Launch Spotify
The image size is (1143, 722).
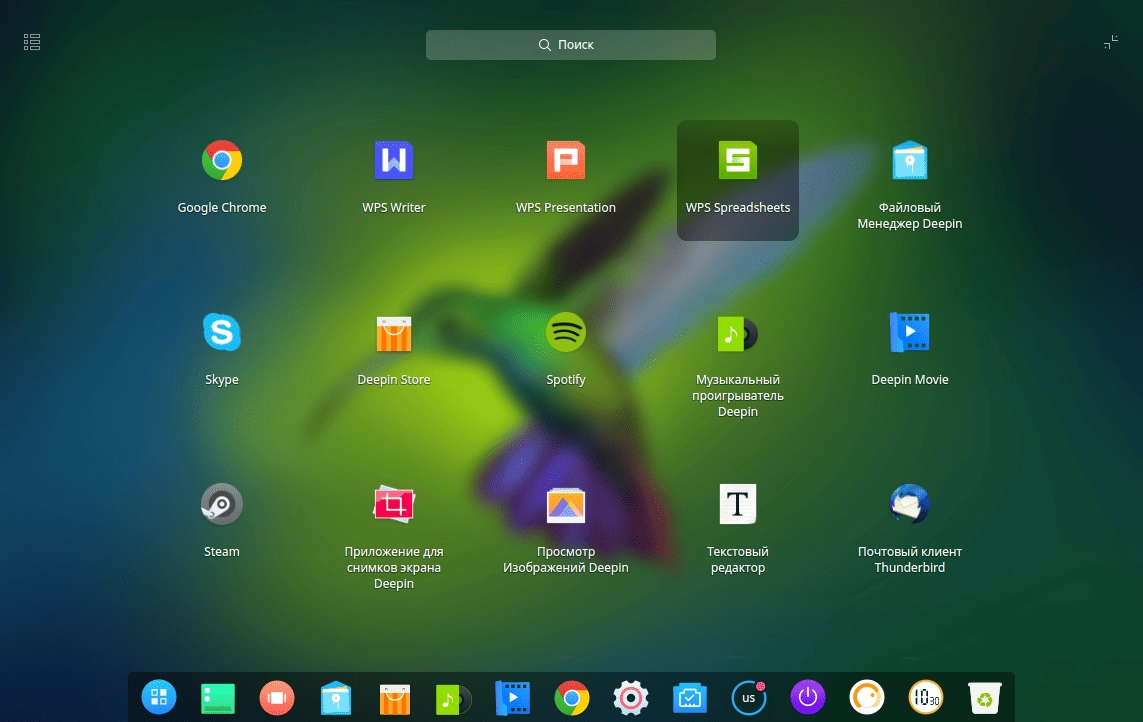coord(566,333)
